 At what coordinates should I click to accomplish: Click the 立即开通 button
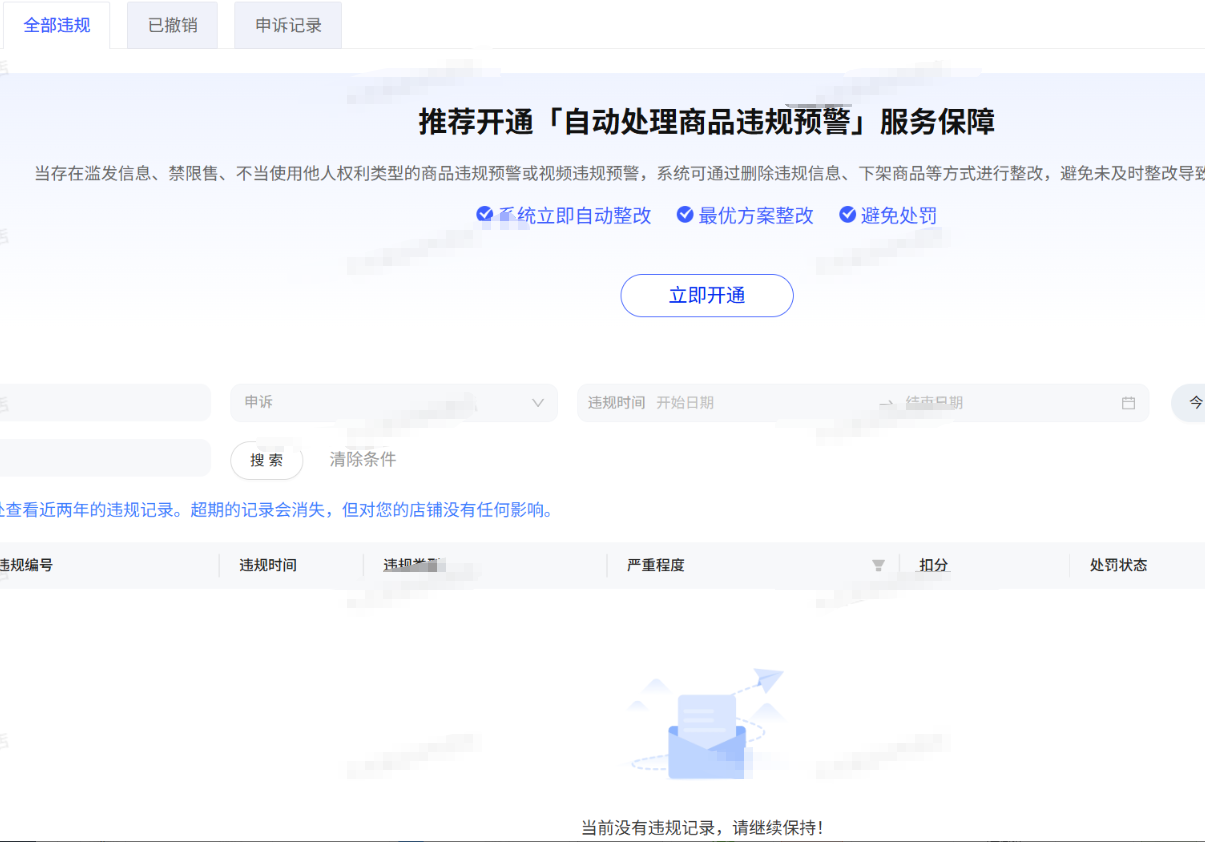pyautogui.click(x=706, y=296)
